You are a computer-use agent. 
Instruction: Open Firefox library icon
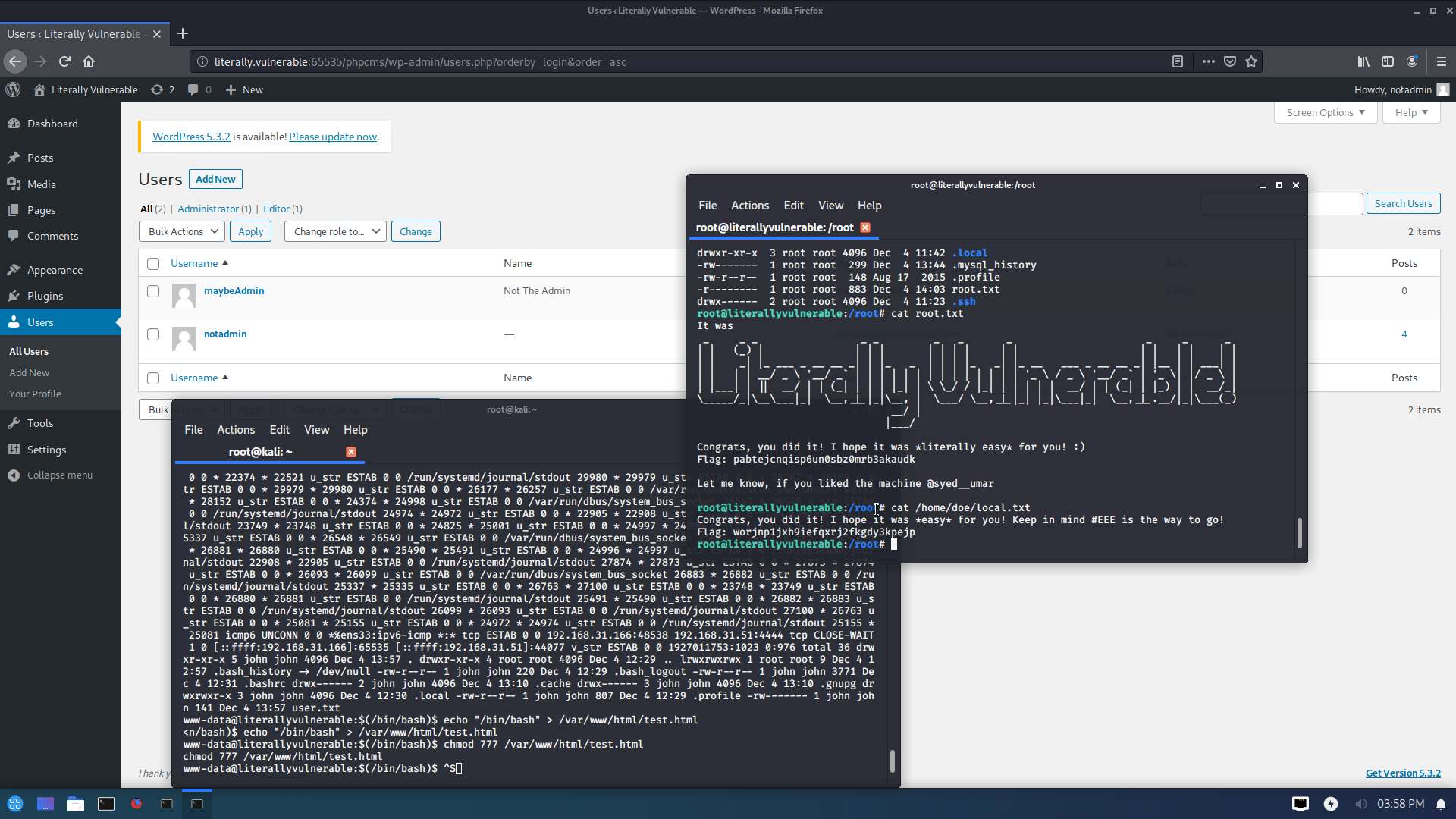click(1363, 61)
